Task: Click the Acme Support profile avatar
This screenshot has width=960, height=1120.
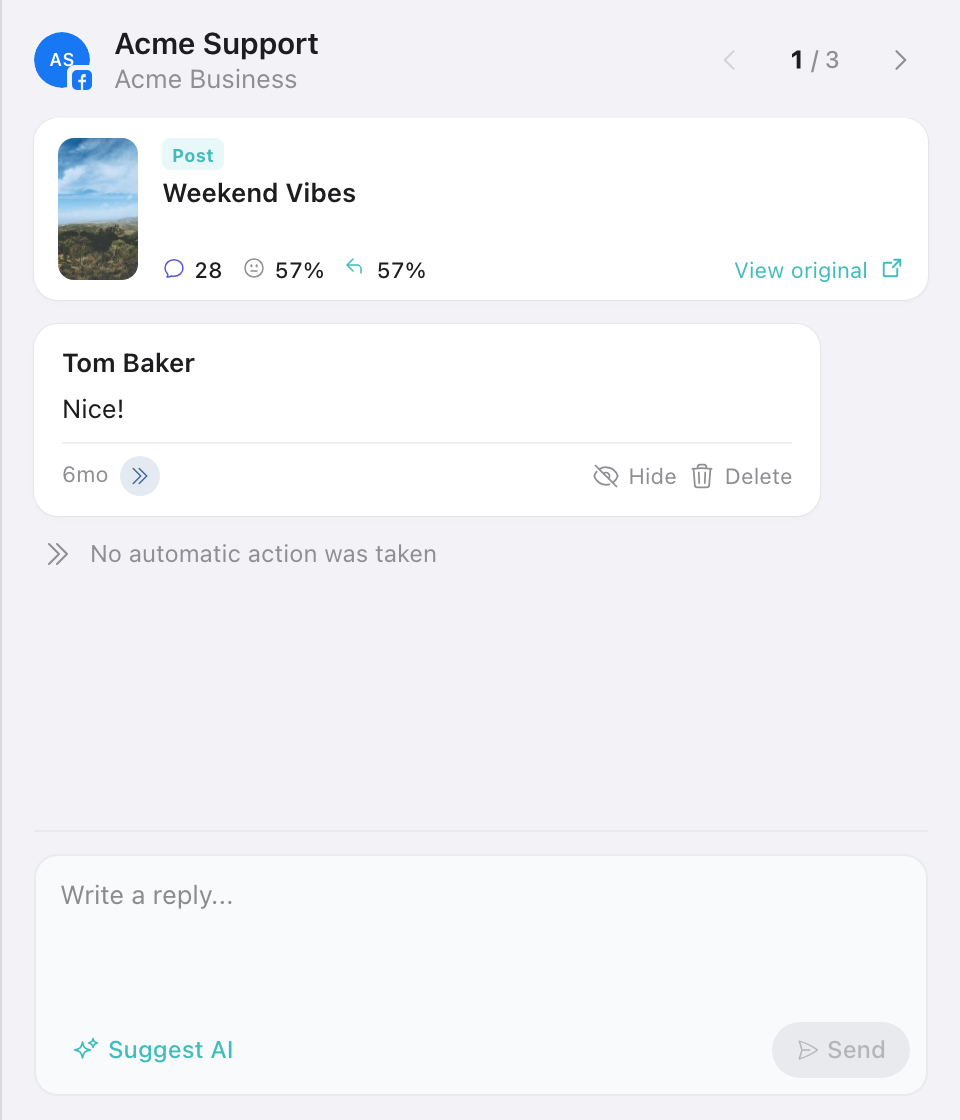Action: [62, 60]
